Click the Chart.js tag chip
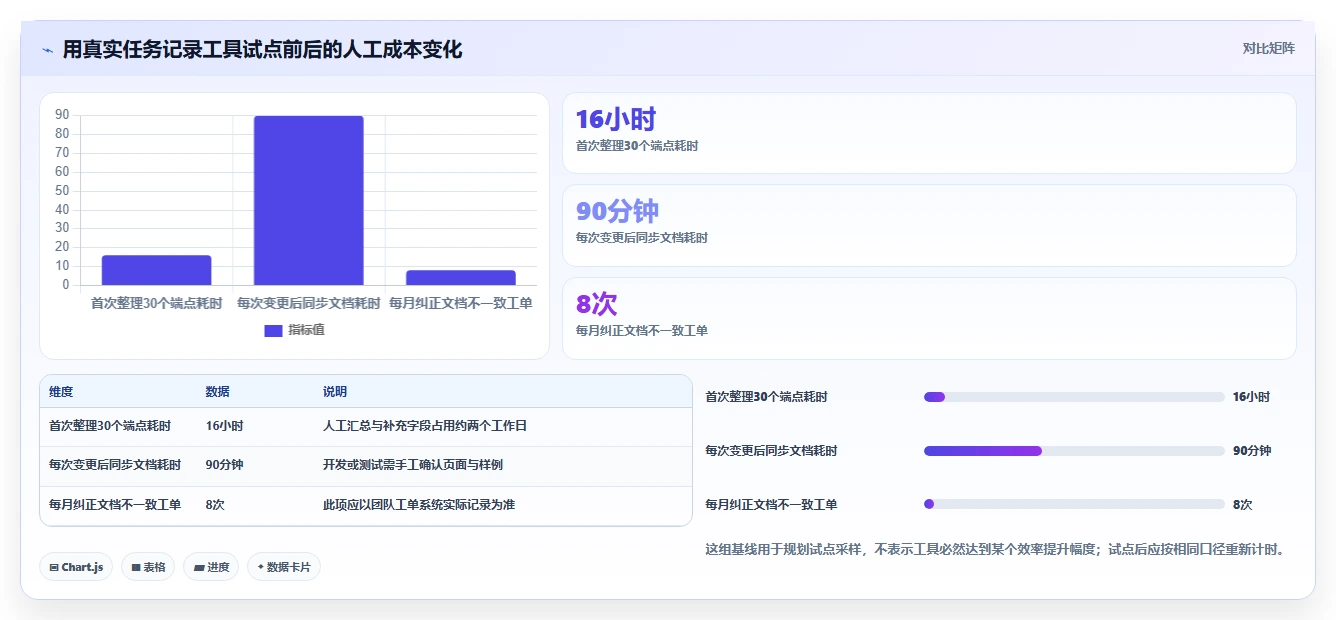 [x=76, y=567]
